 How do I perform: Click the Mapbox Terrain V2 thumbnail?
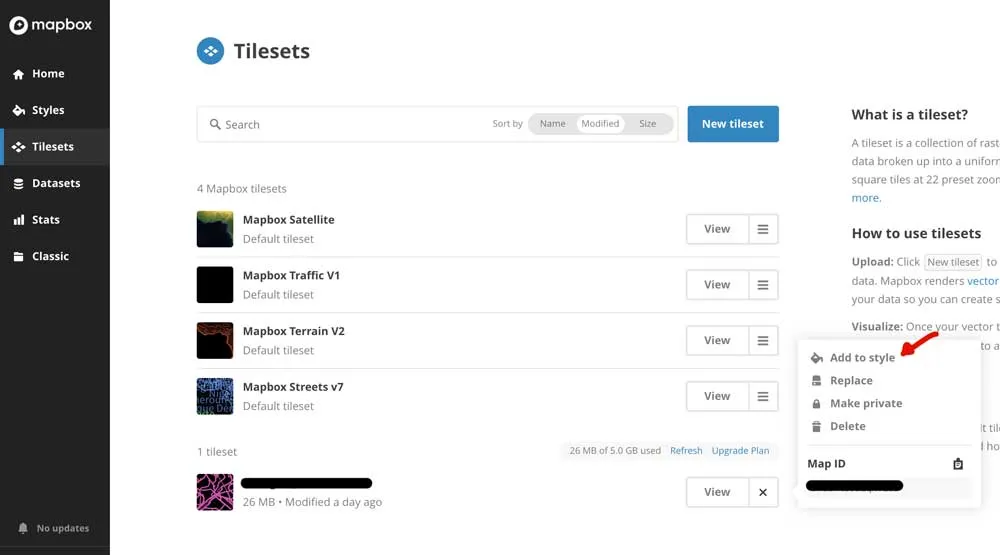215,341
